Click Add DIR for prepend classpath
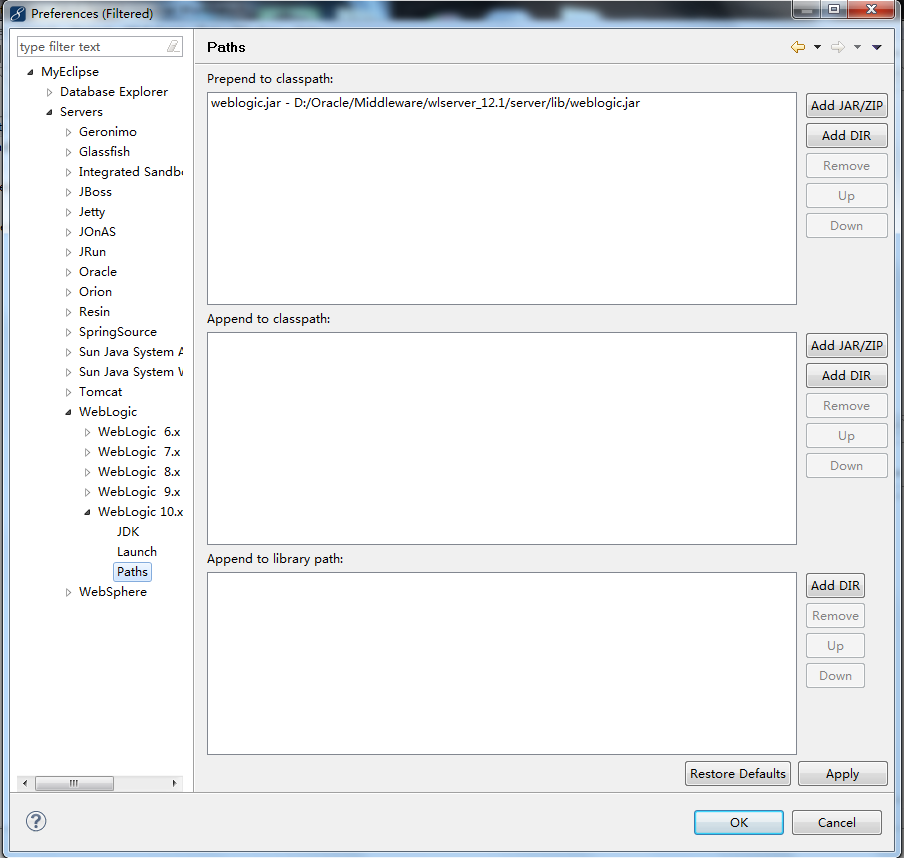904x858 pixels. pyautogui.click(x=846, y=136)
